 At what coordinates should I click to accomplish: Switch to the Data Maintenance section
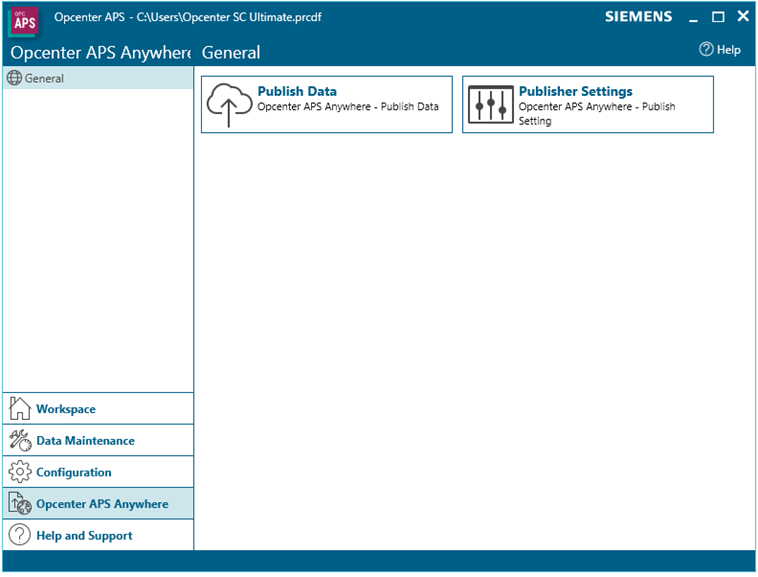pos(85,441)
